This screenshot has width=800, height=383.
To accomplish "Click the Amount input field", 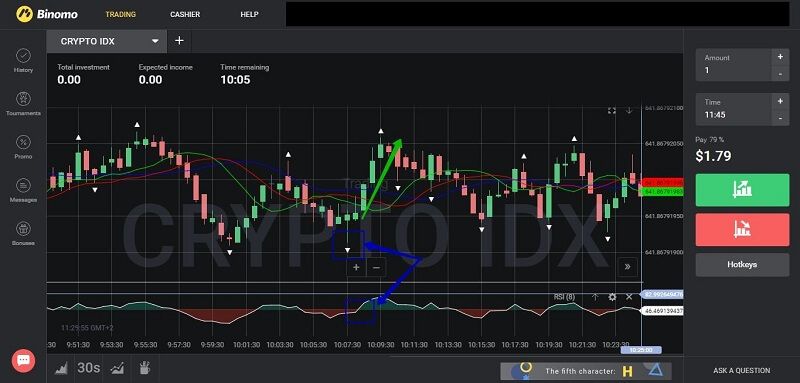I will [734, 65].
